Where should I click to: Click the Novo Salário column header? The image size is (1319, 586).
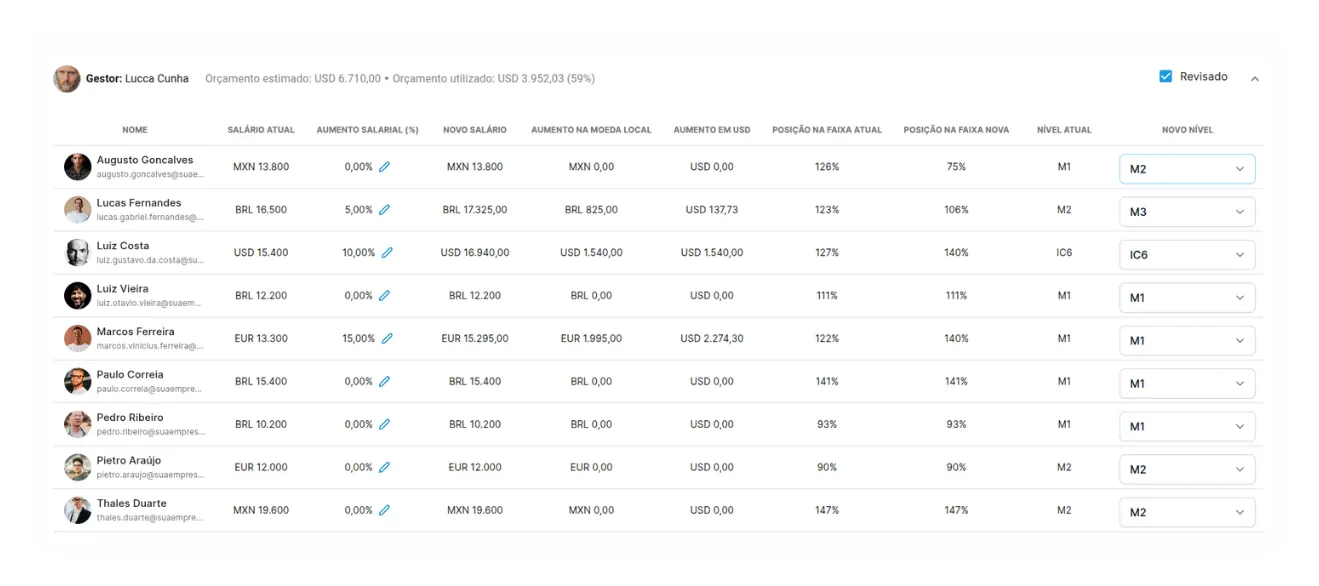tap(475, 130)
